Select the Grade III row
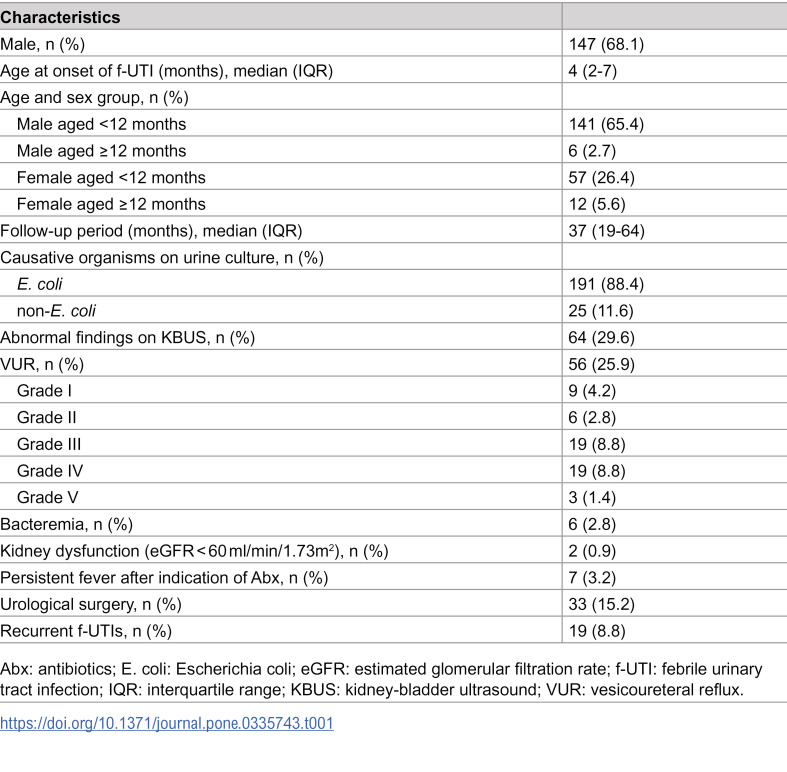This screenshot has height=772, width=787. (394, 444)
